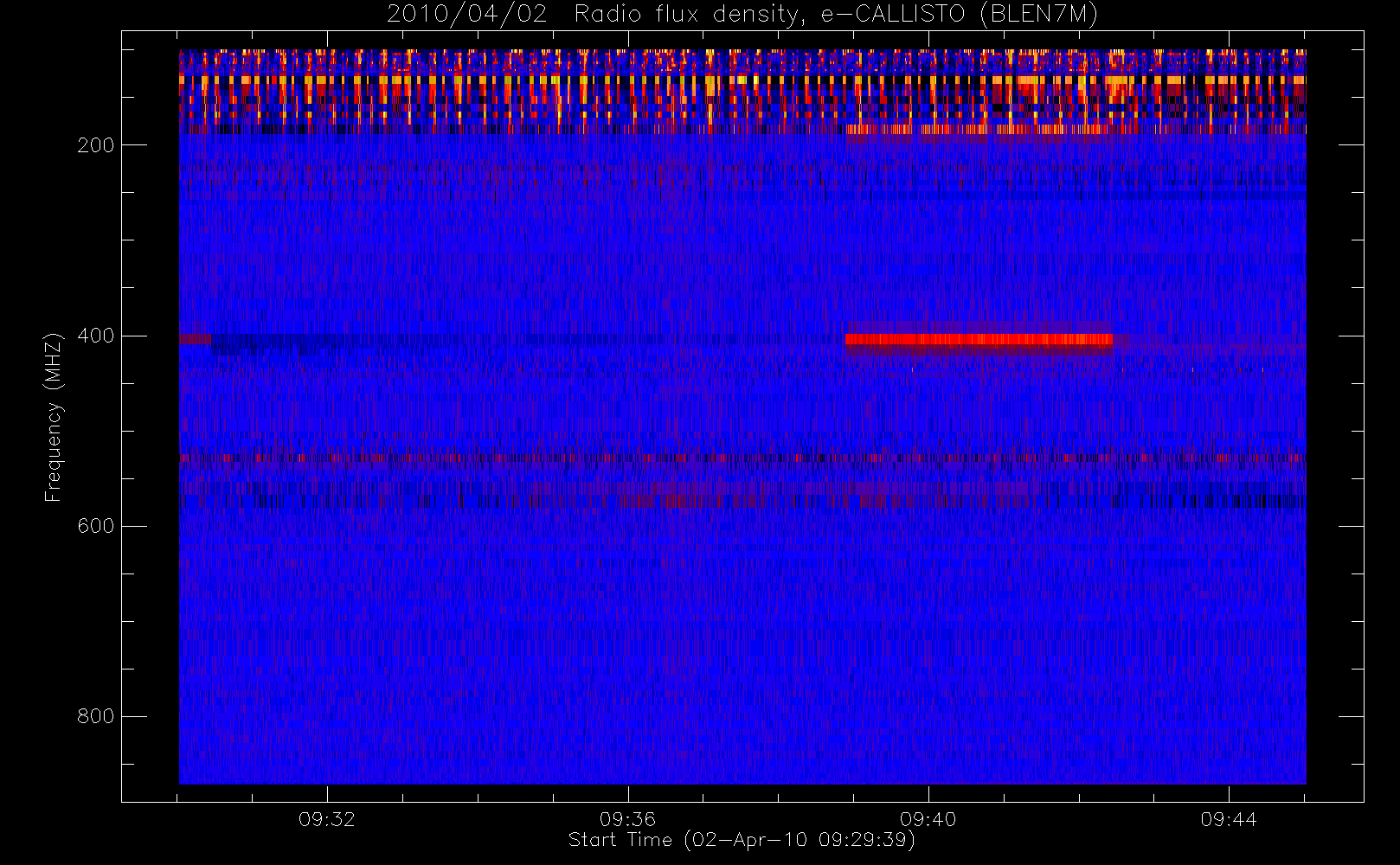This screenshot has width=1400, height=865.
Task: Click the Frequency (MHZ) axis title
Action: 54,417
